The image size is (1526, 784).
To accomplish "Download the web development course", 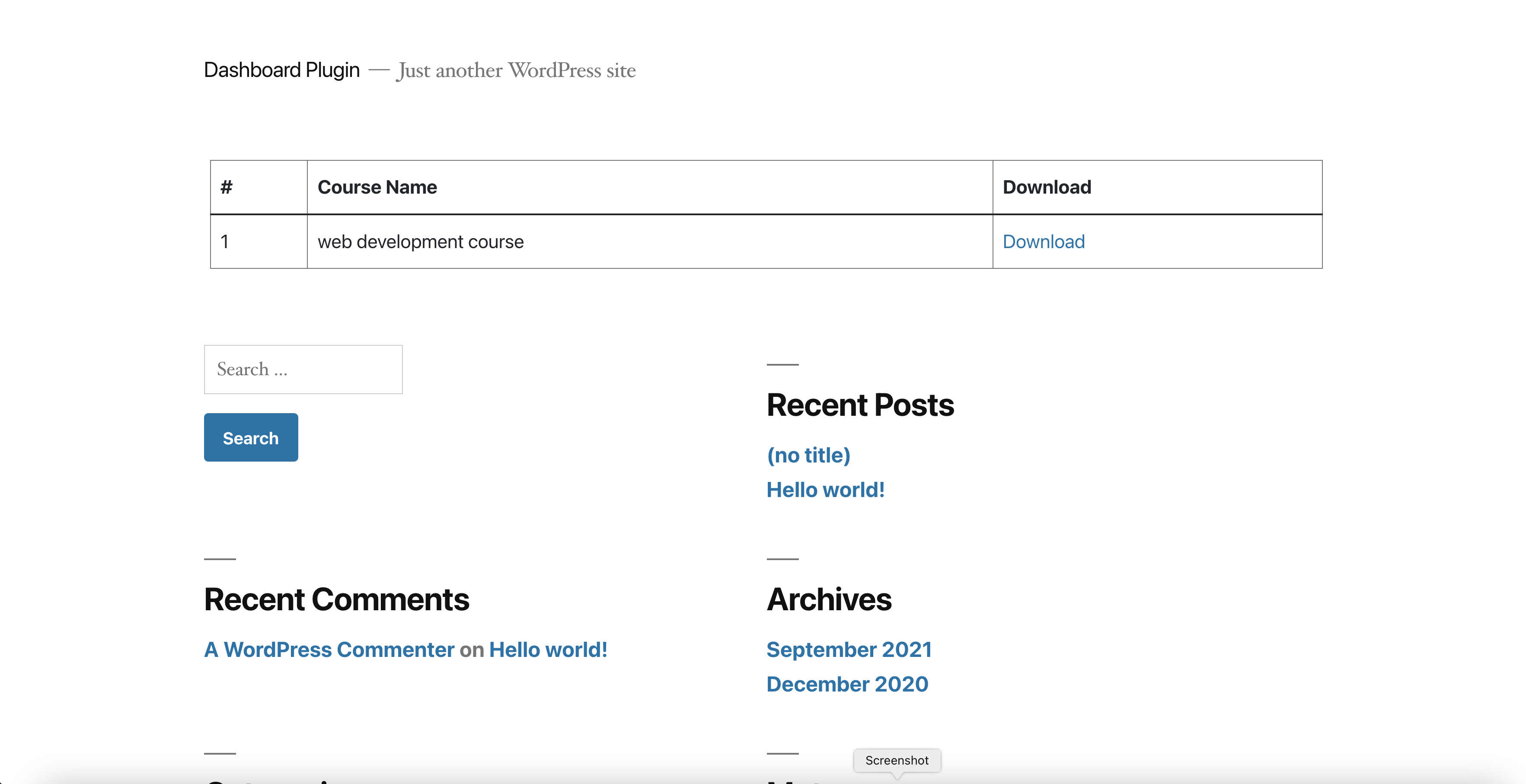I will point(1043,242).
